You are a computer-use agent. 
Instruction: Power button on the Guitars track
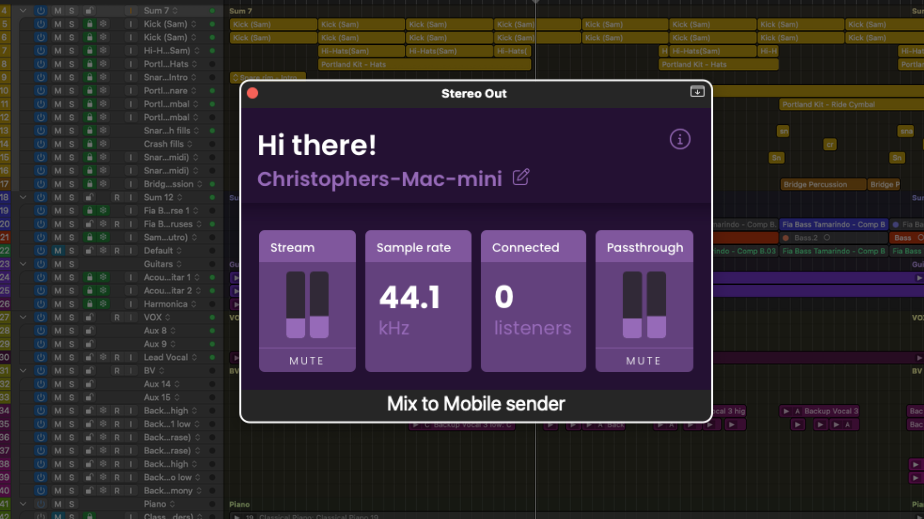coord(41,264)
